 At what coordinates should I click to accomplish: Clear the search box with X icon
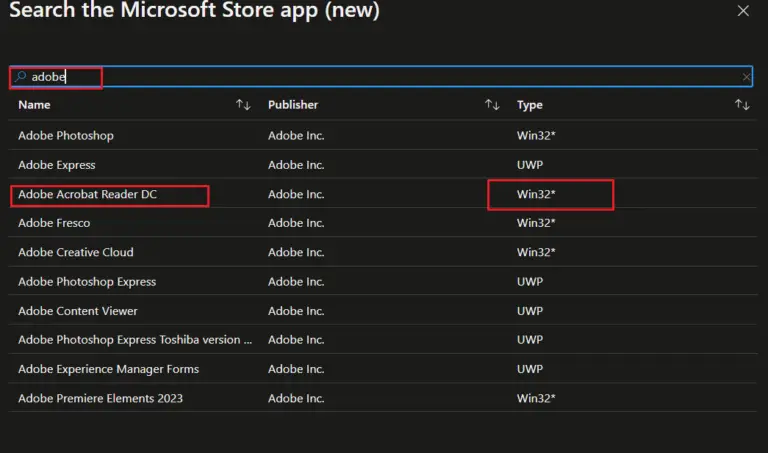coord(746,77)
